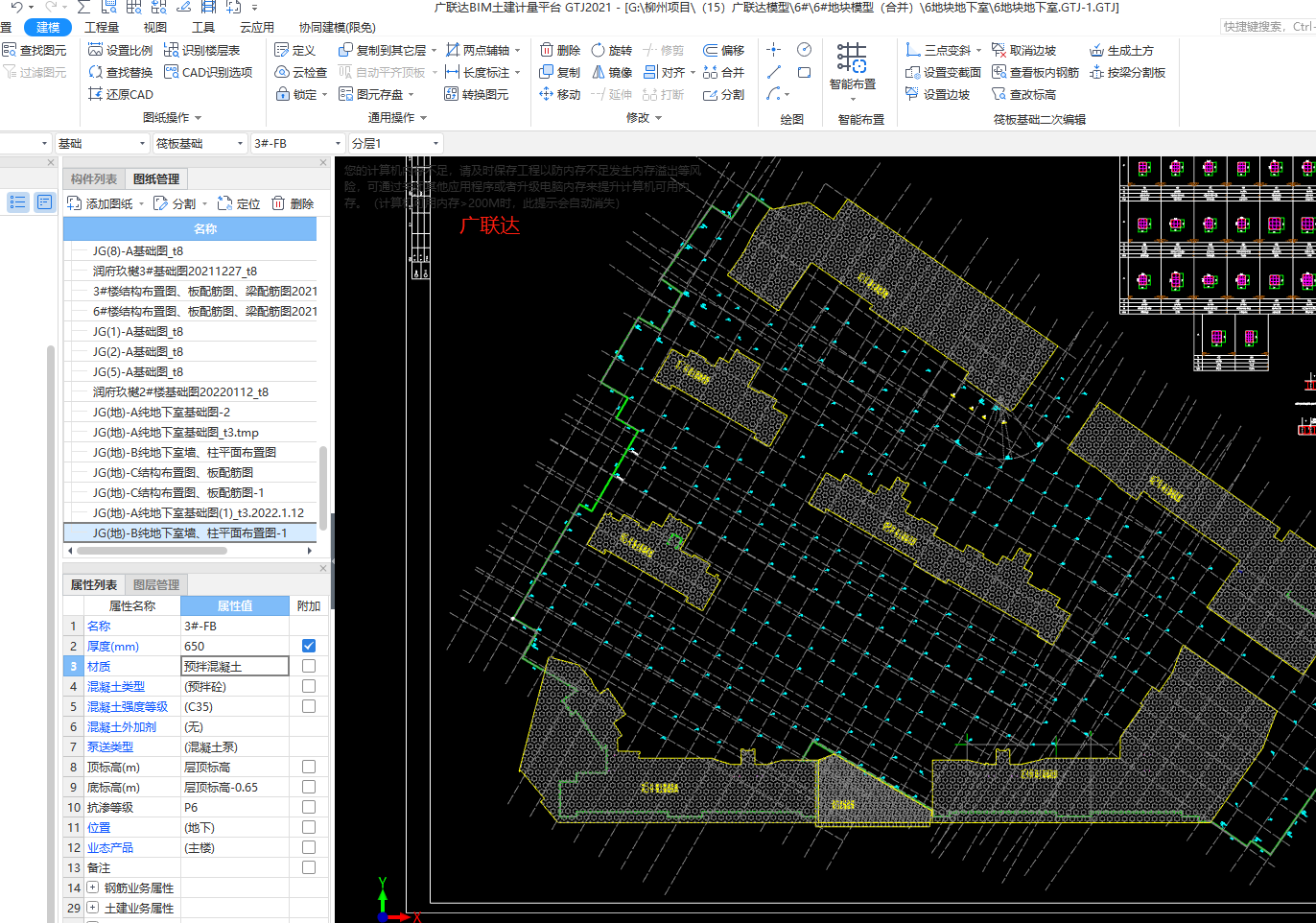Click the 转换图元 tool
1316x923 pixels.
pyautogui.click(x=476, y=94)
